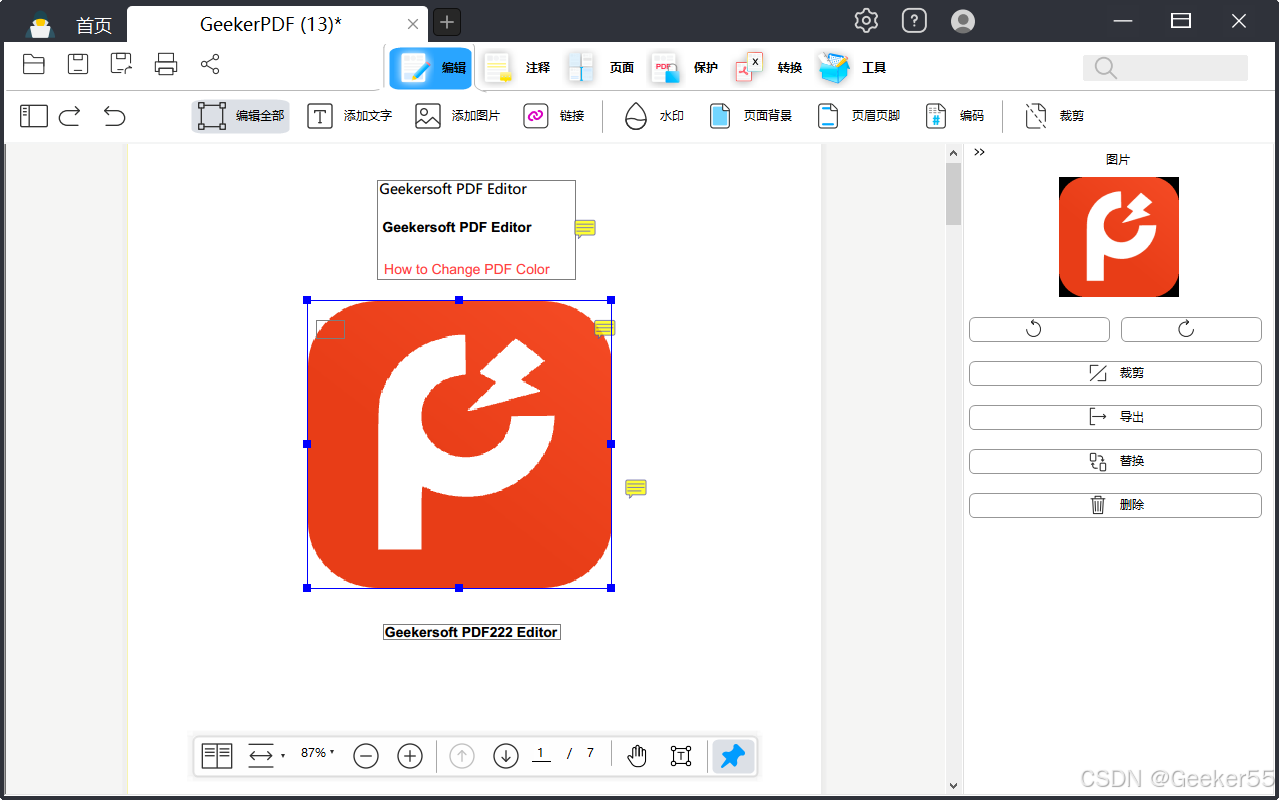Toggle the pin toolbar button
Screen dimensions: 1279x800
click(x=733, y=756)
